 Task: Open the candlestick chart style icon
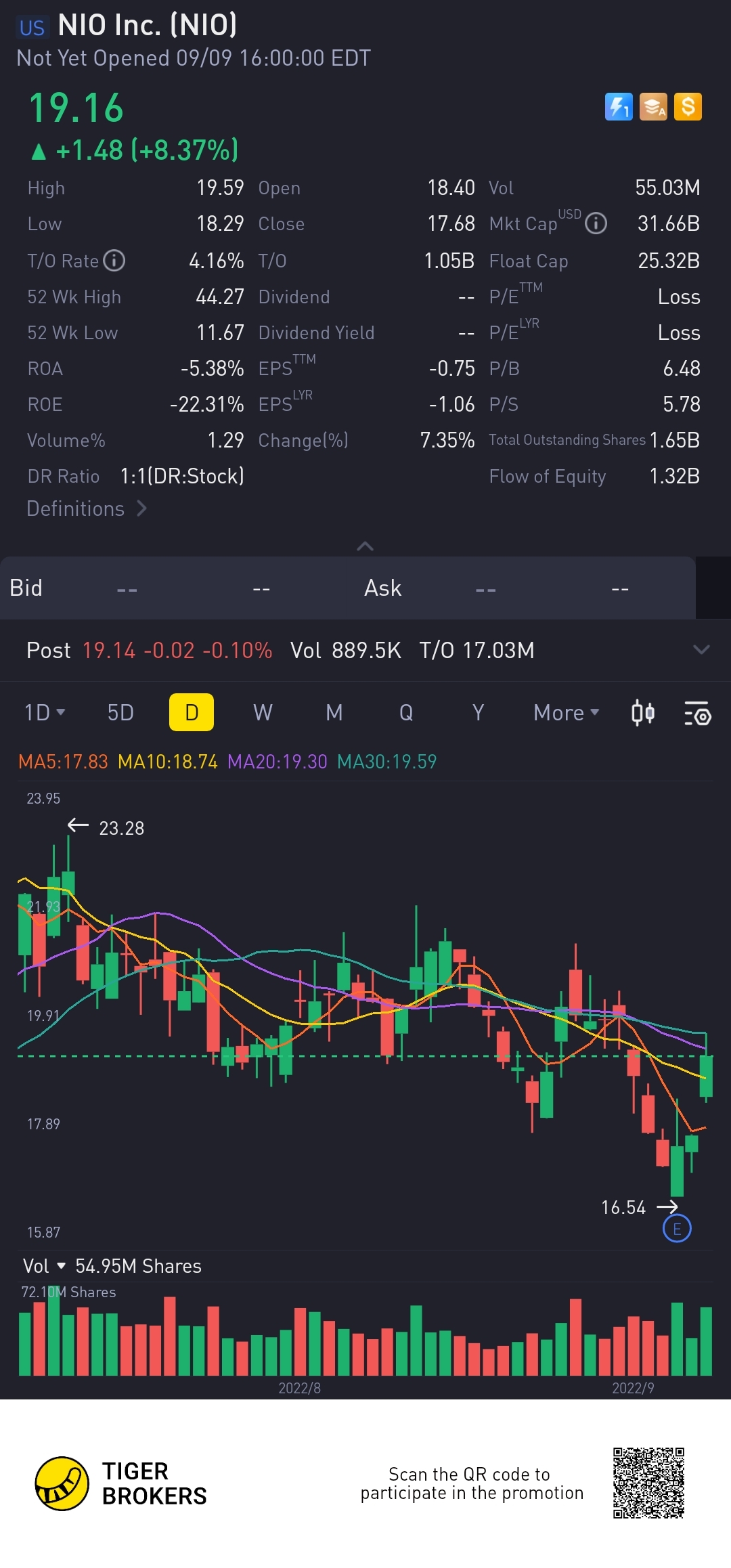(642, 713)
